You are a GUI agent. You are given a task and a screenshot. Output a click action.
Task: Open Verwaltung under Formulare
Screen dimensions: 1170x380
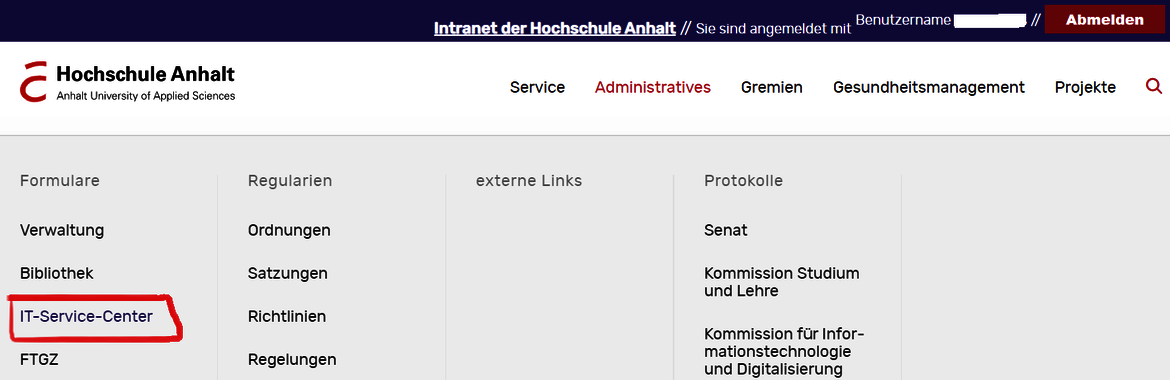(x=62, y=230)
